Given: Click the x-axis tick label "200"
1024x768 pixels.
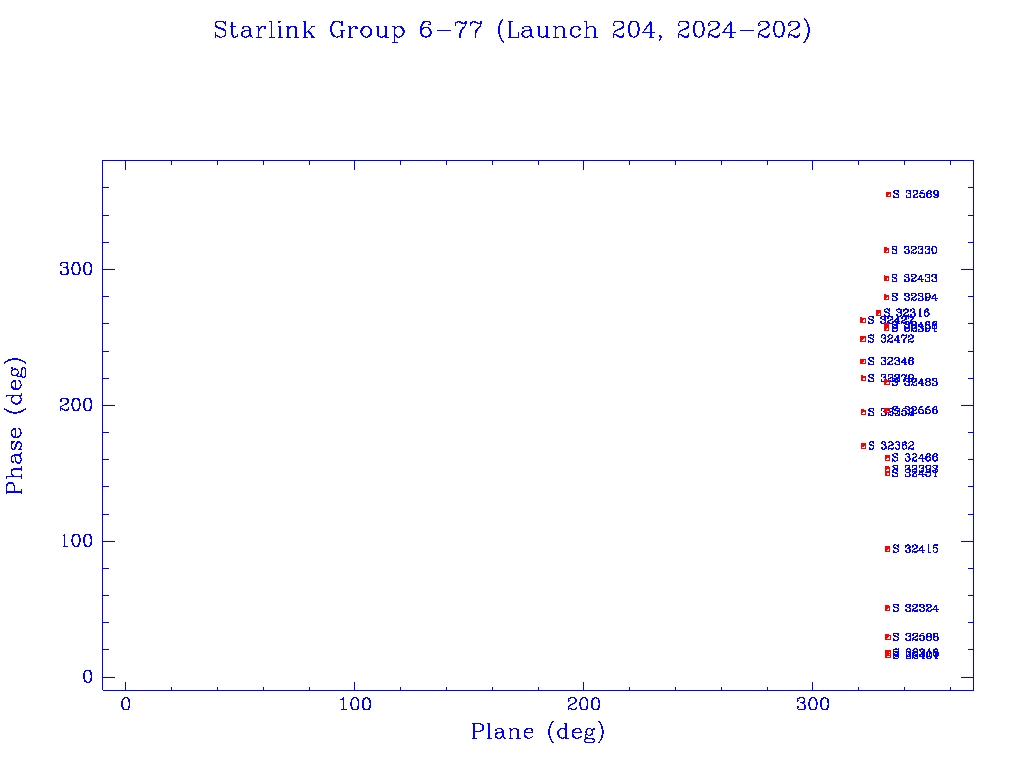Looking at the screenshot, I should 583,704.
